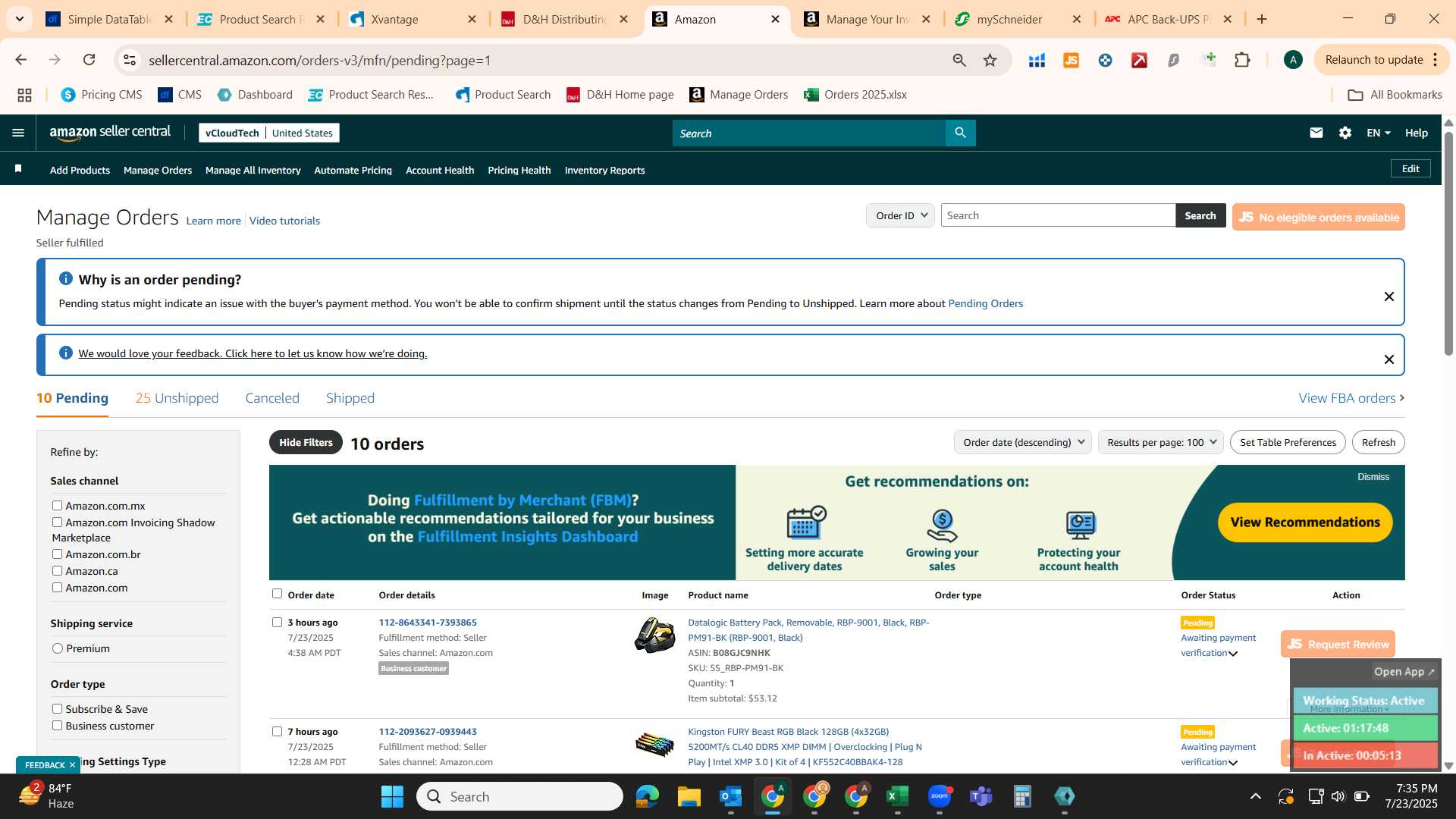Open the Seller Central hamburger menu
This screenshot has height=819, width=1456.
[x=18, y=133]
